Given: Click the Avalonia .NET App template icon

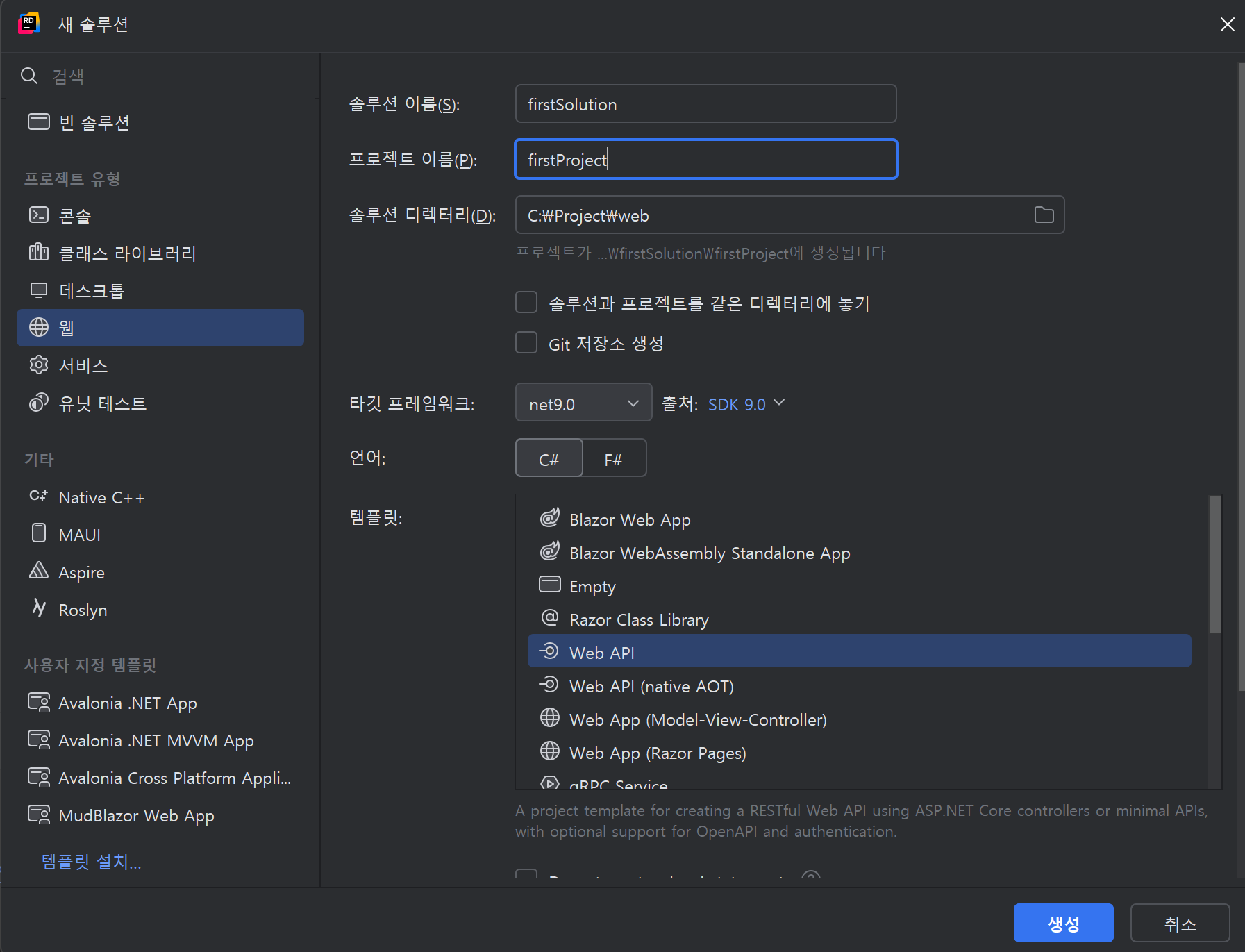Looking at the screenshot, I should (39, 702).
